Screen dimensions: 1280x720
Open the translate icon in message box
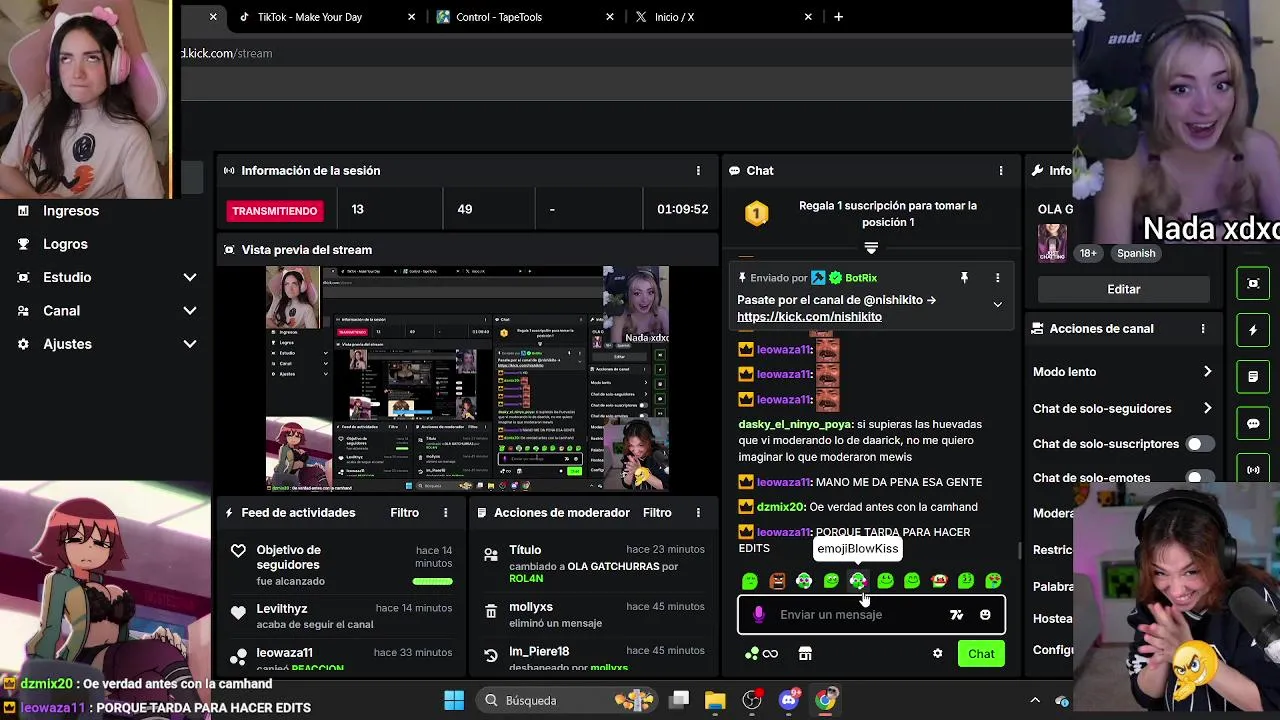[x=956, y=615]
